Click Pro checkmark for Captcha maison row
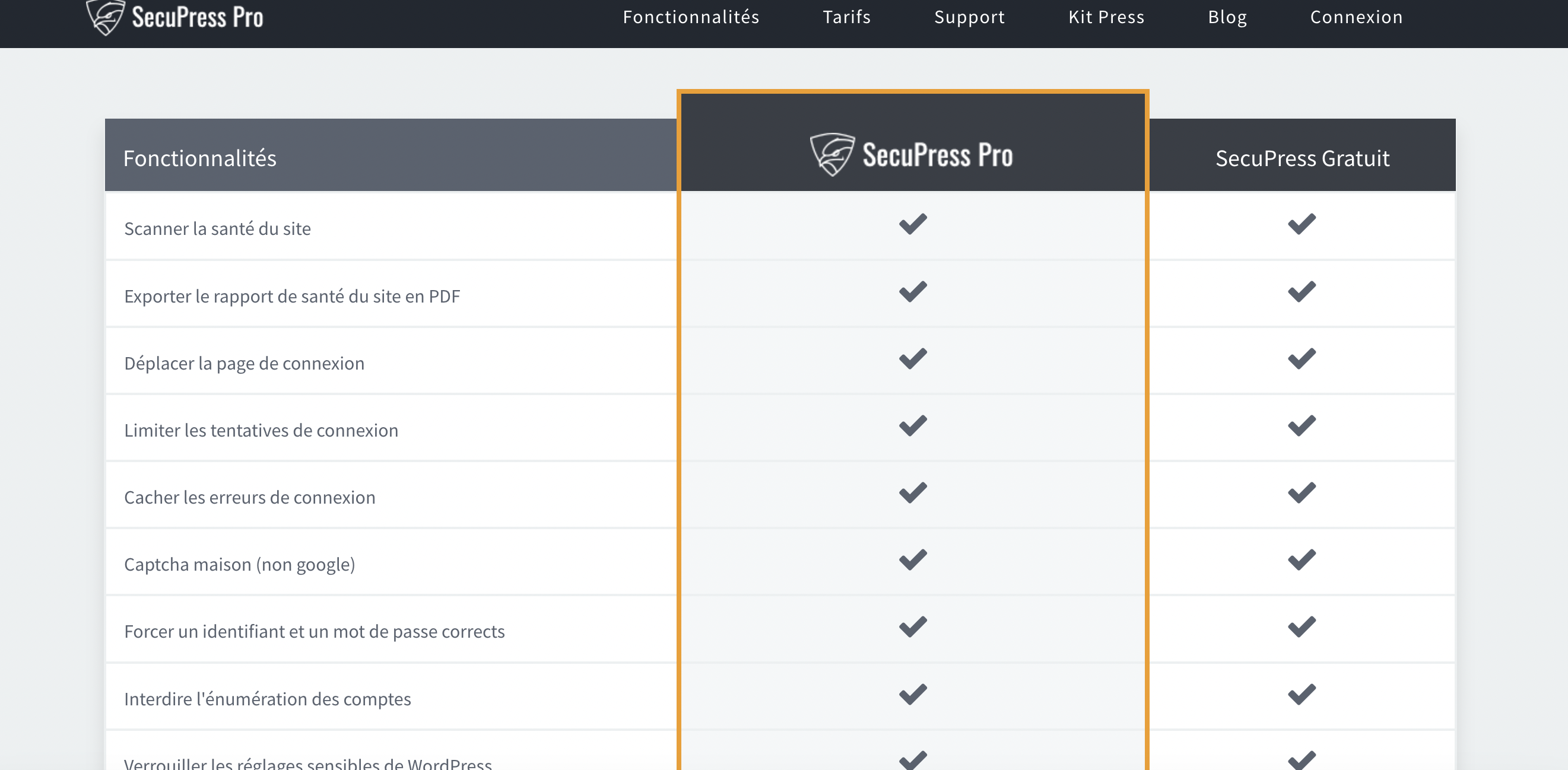 [913, 559]
